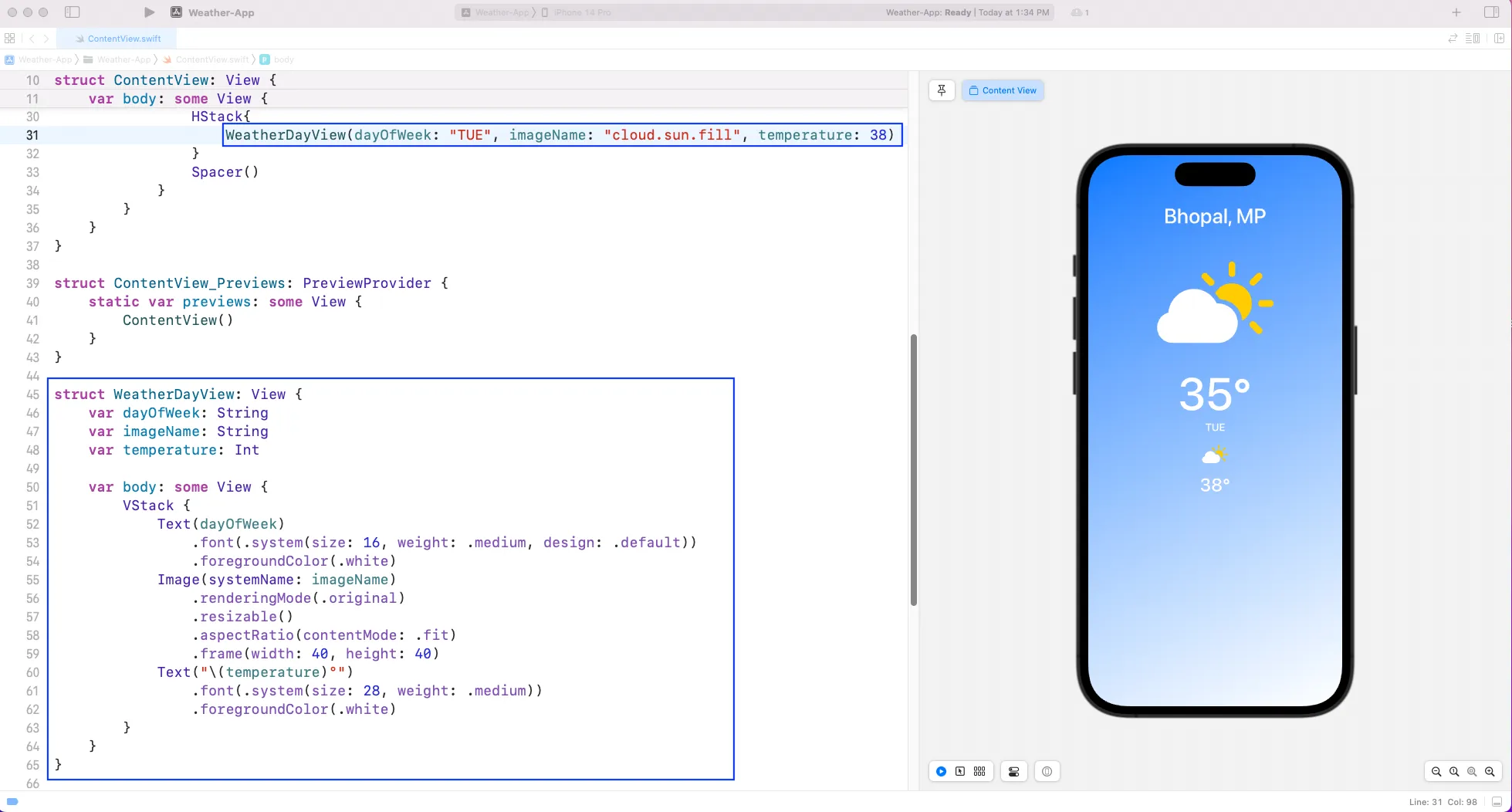Click the blue filter indicator at bottom left
The width and height of the screenshot is (1512, 812).
tap(12, 801)
